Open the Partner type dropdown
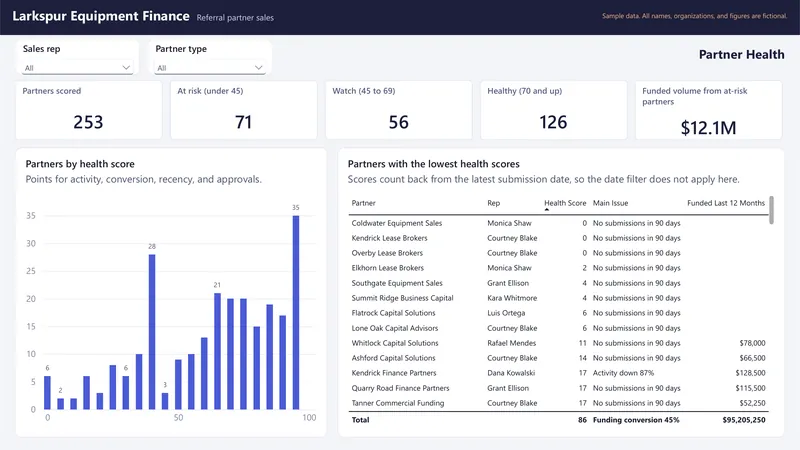 point(210,68)
